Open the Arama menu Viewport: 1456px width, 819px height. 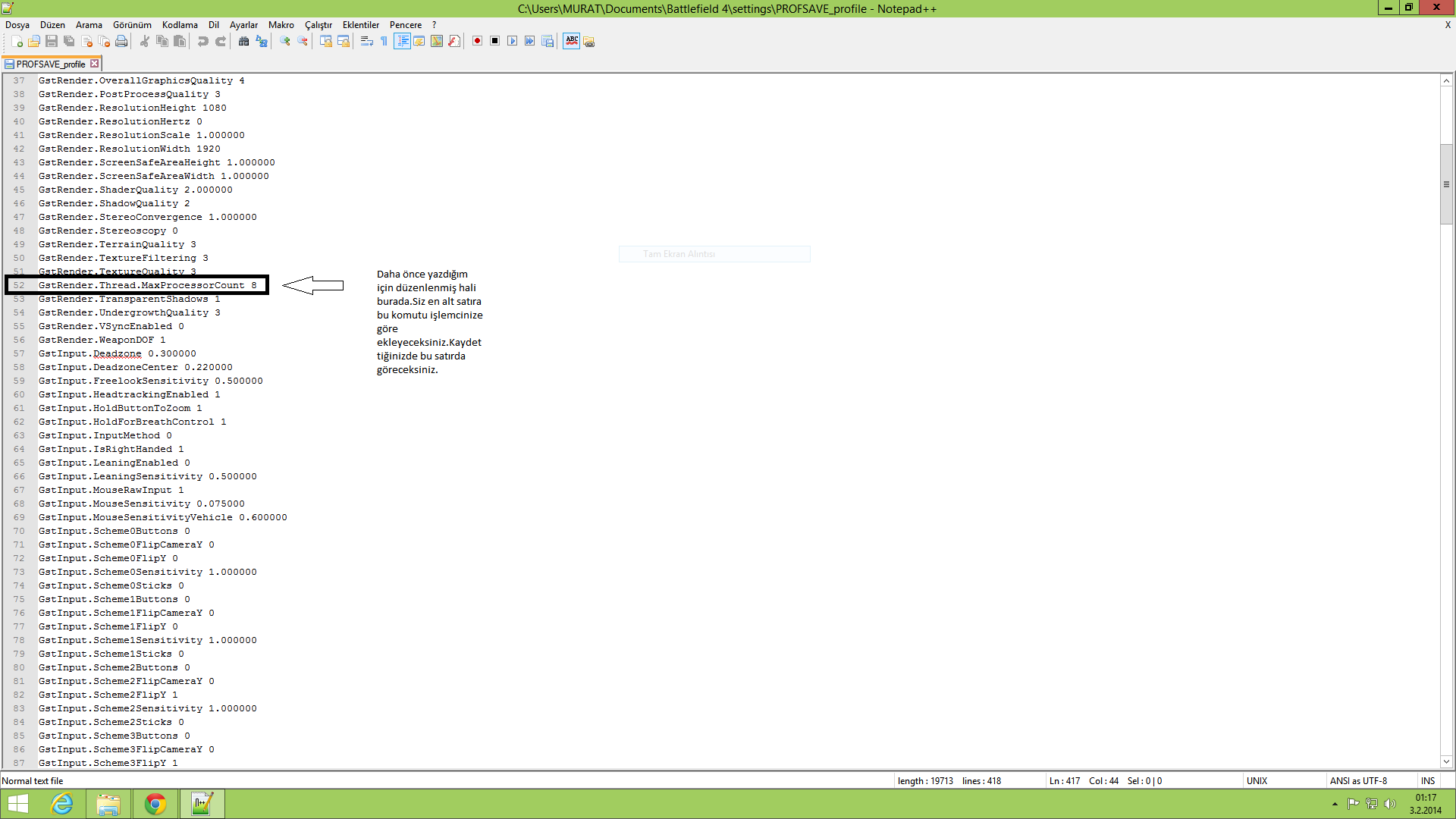tap(89, 25)
